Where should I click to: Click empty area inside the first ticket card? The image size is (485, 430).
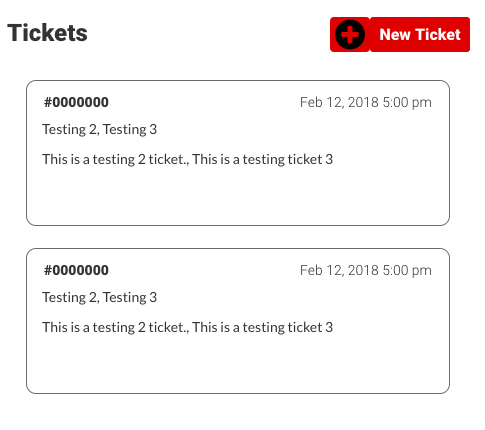238,197
